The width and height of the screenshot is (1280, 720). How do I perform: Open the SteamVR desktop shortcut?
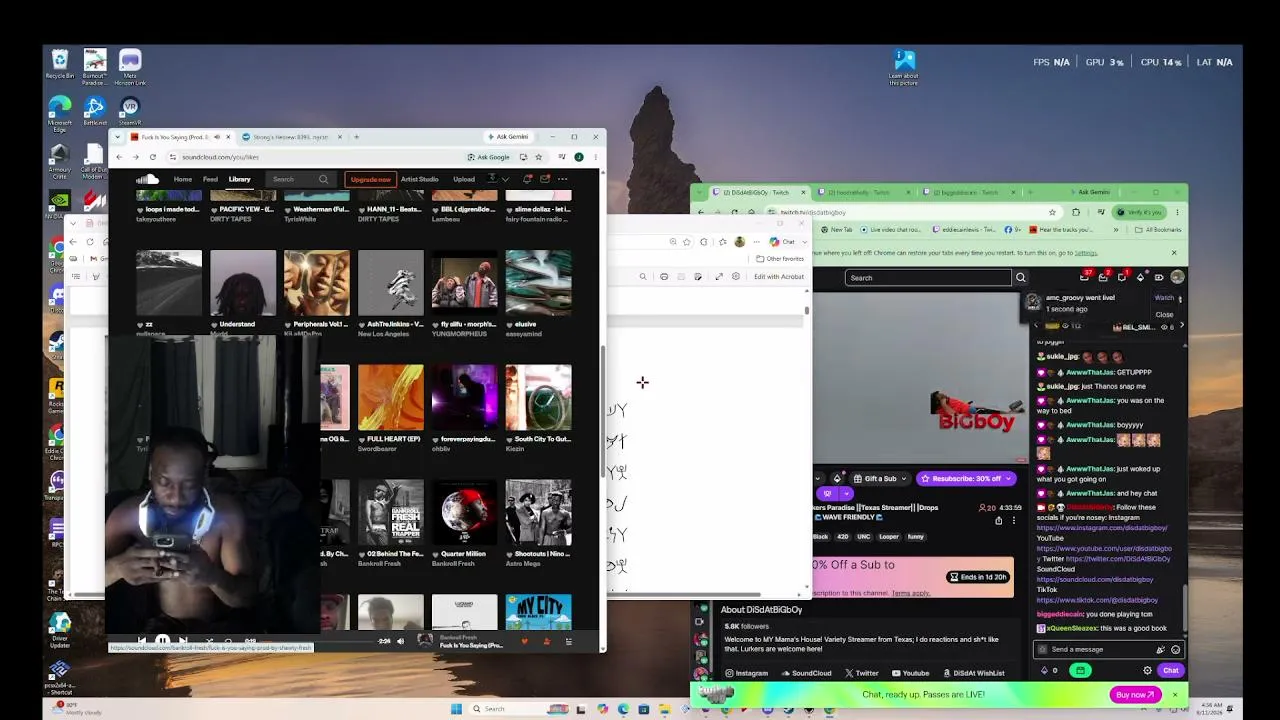(129, 111)
